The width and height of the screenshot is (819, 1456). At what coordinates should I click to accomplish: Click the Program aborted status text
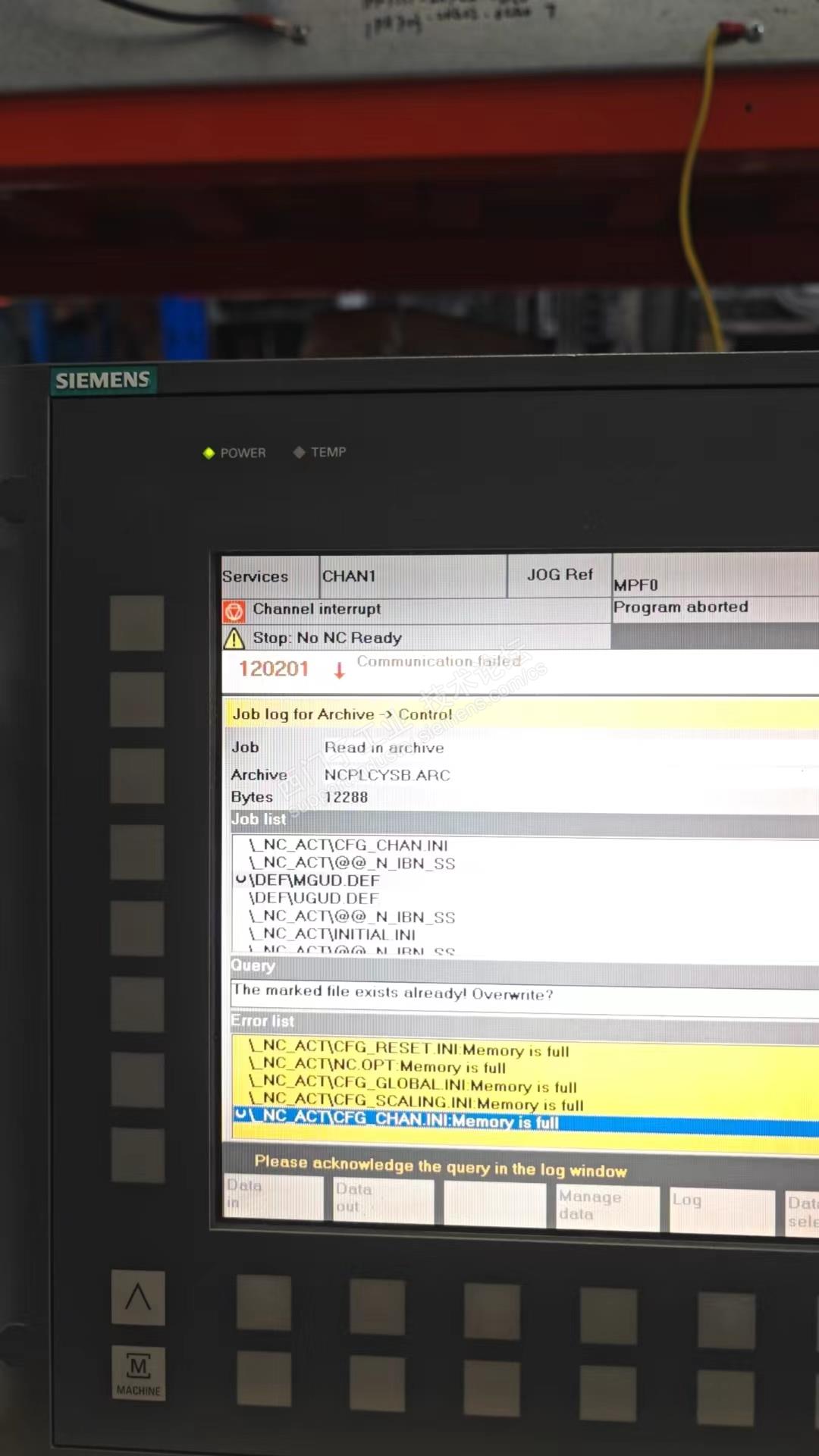tap(680, 607)
